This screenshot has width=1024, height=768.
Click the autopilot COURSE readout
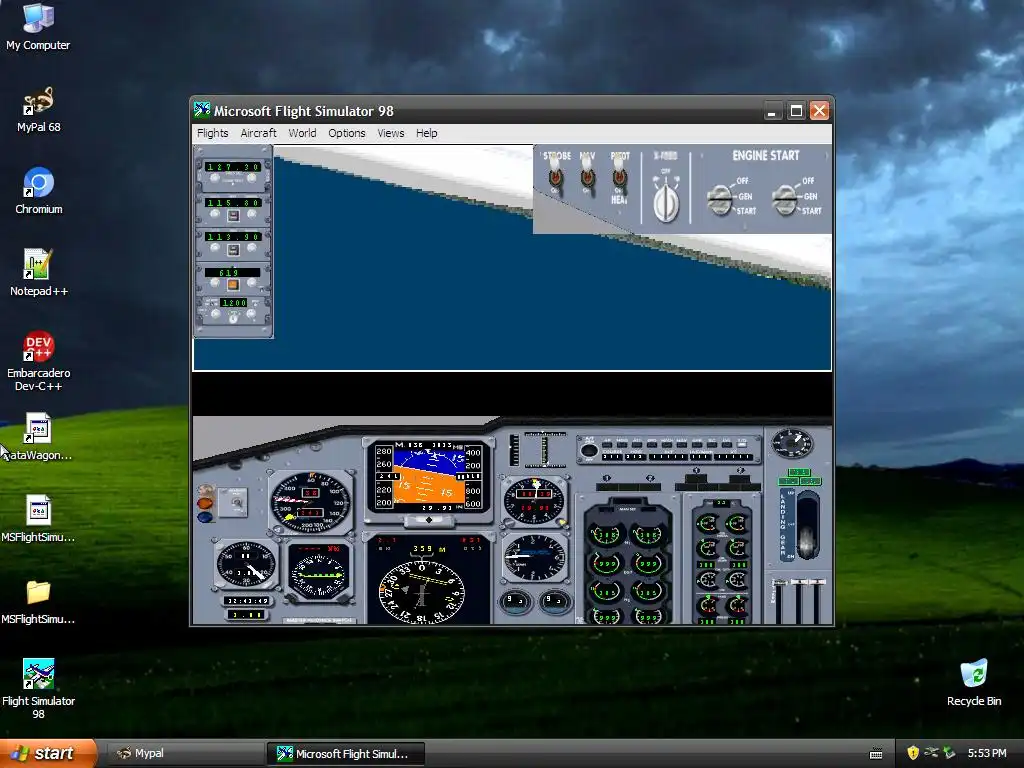[x=611, y=456]
